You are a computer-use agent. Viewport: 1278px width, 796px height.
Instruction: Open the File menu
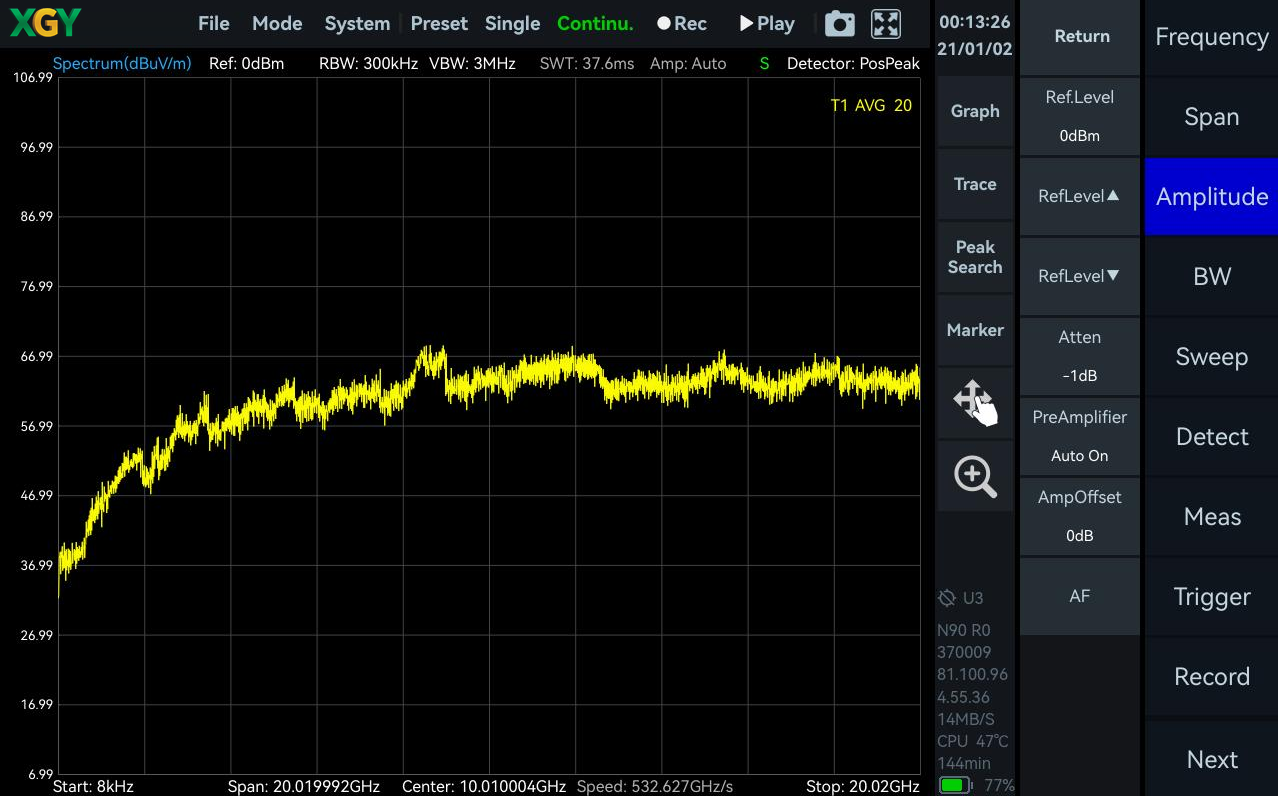click(214, 24)
